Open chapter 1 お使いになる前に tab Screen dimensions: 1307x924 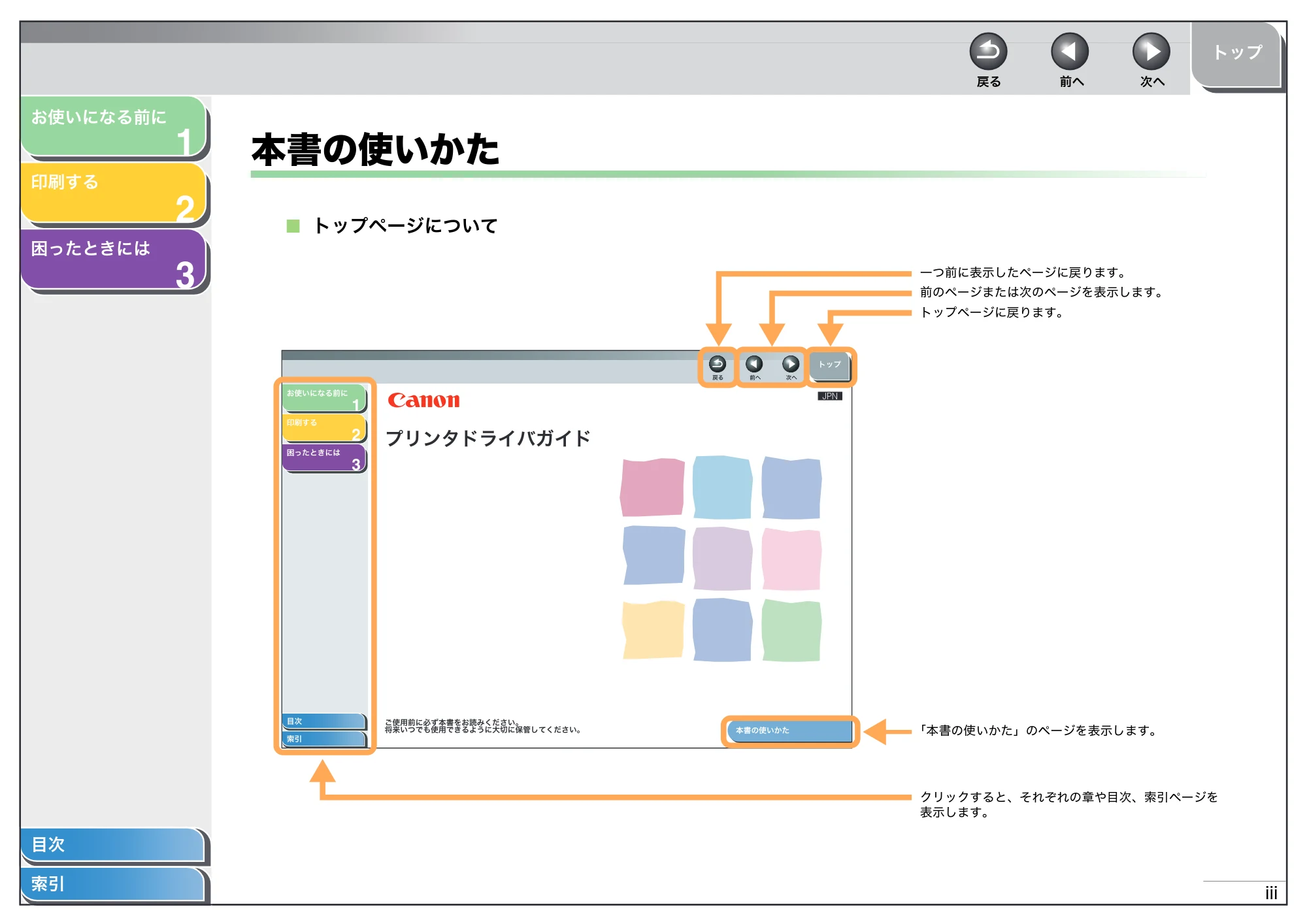coord(114,127)
